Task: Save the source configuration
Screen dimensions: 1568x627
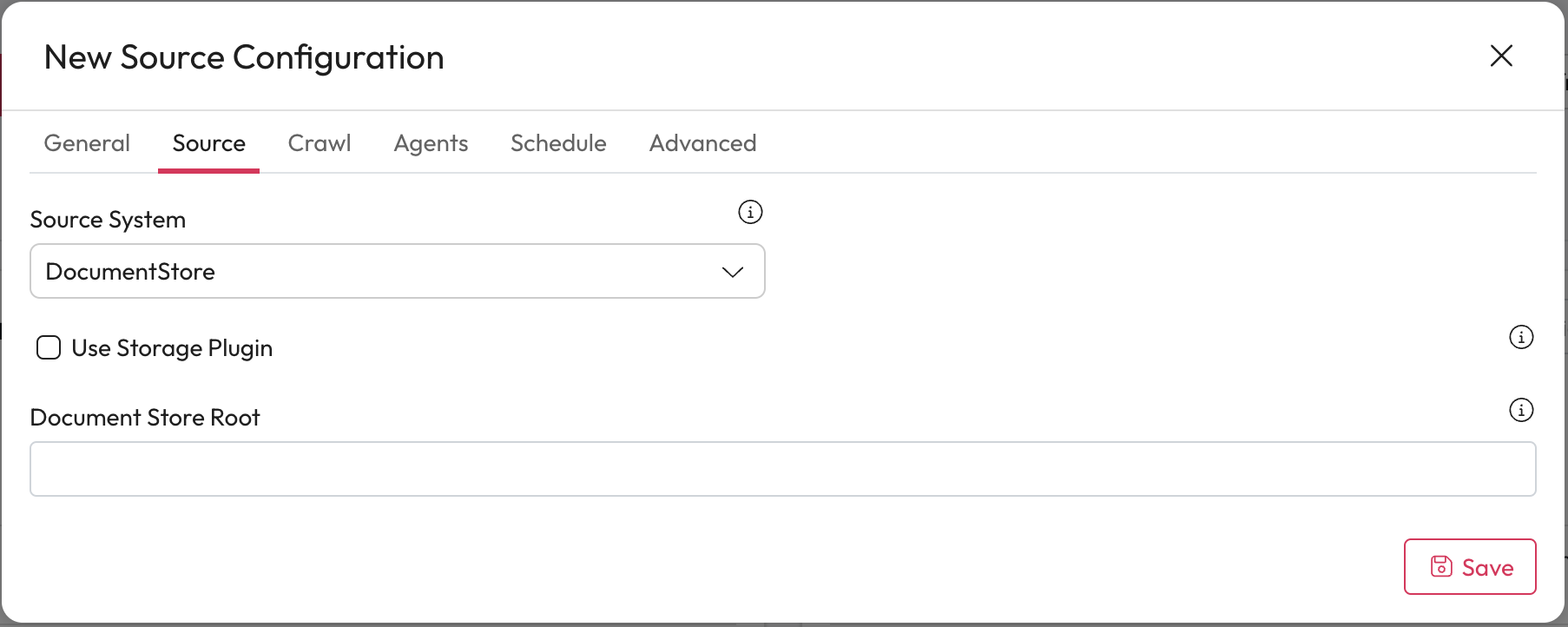Action: coord(1470,567)
